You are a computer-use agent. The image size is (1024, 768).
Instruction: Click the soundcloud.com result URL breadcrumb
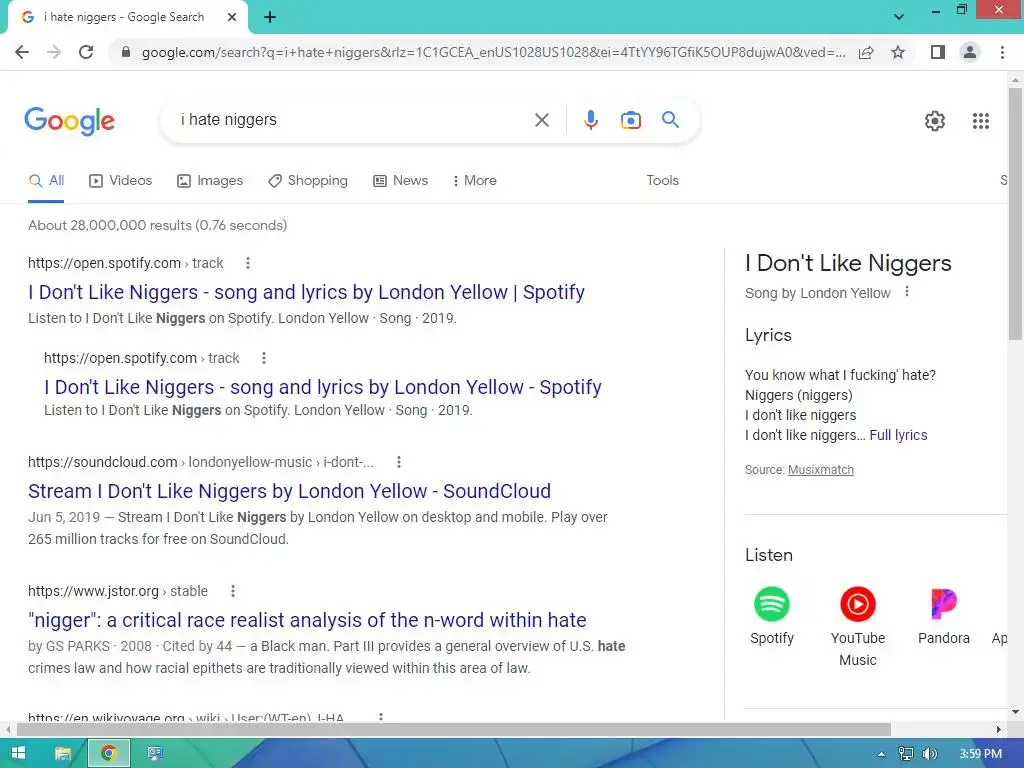tap(201, 462)
